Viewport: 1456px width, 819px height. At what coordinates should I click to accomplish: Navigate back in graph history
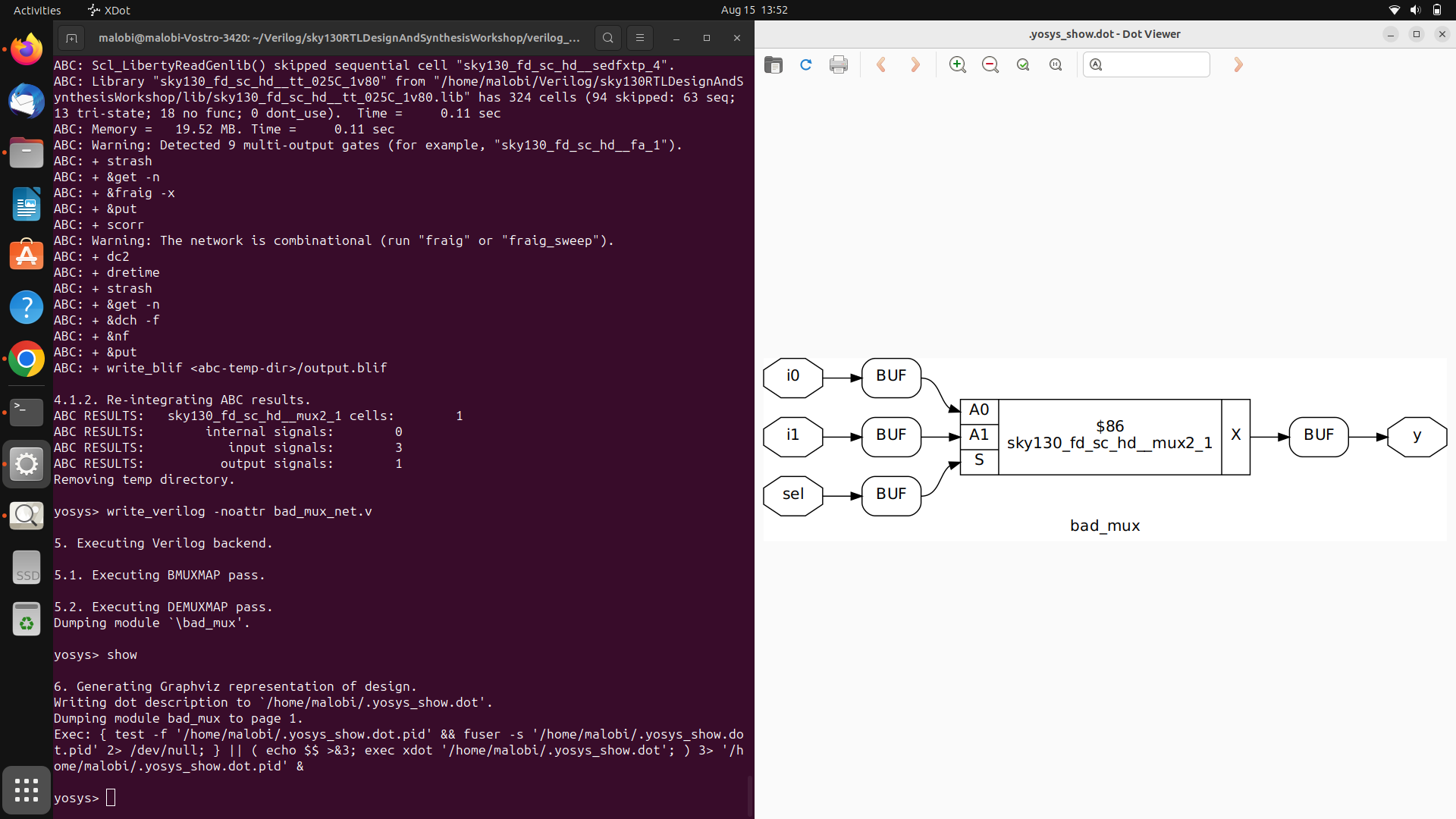click(x=881, y=64)
